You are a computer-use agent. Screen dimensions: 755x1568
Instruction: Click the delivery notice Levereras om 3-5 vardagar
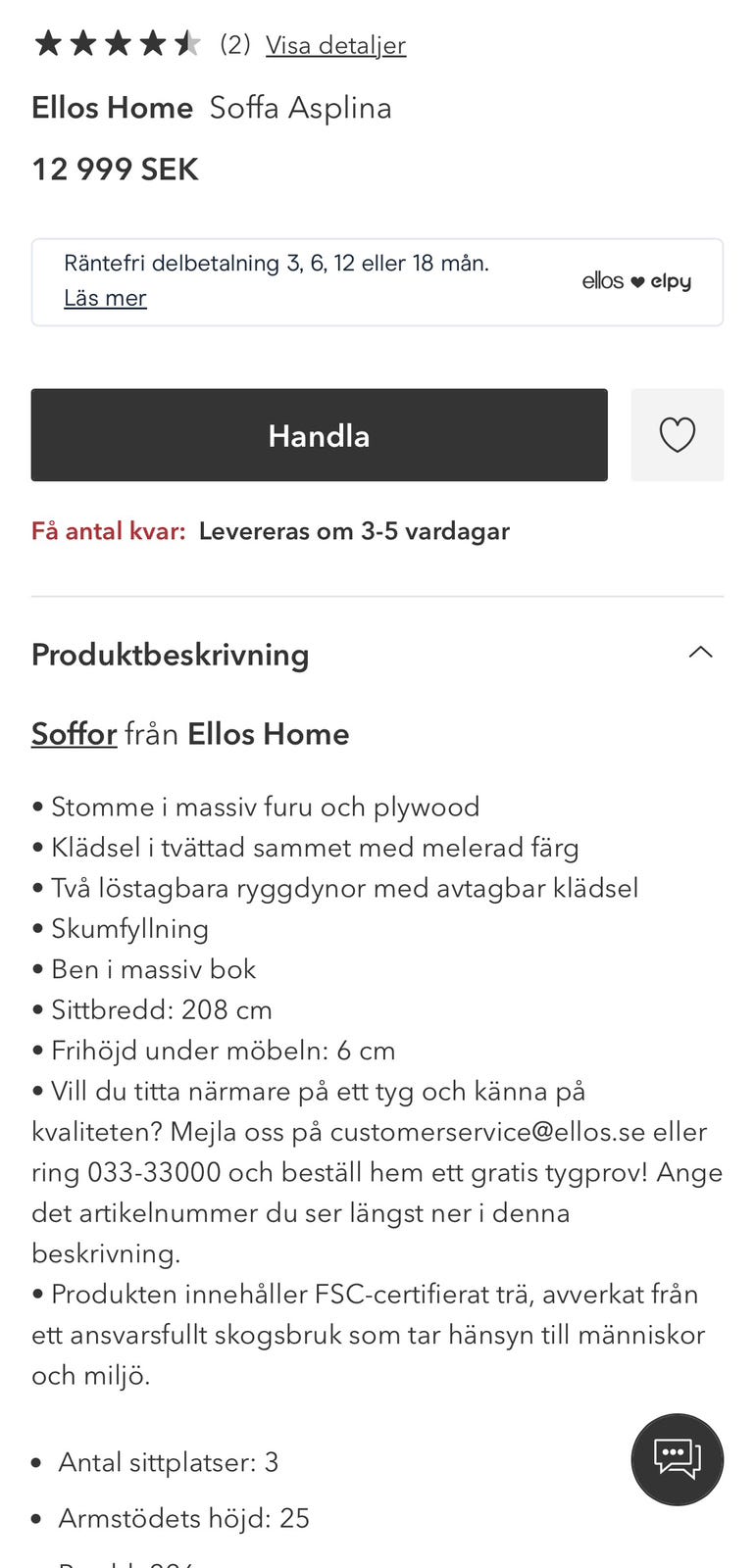tap(354, 531)
